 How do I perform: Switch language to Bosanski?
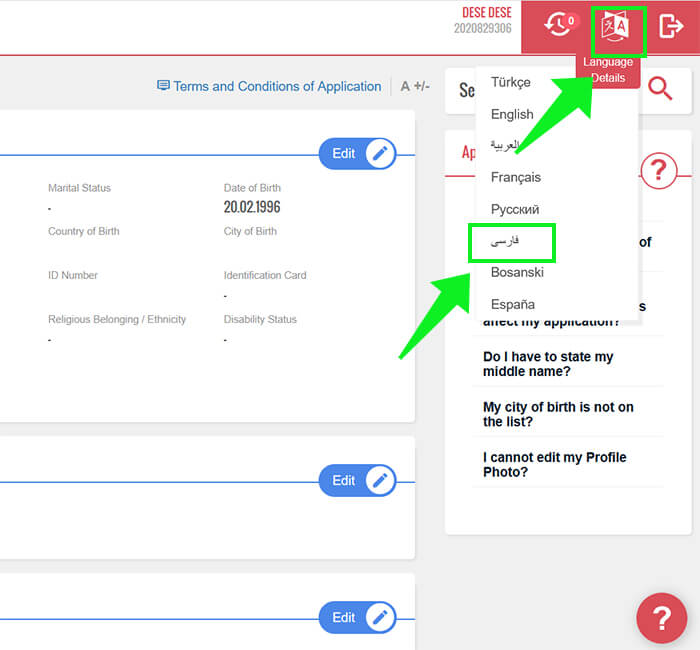click(x=517, y=272)
